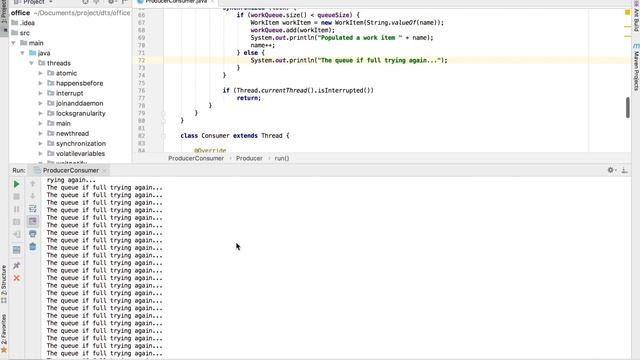Viewport: 640px width, 360px height.
Task: Clear all console output with trash icon
Action: click(x=33, y=247)
